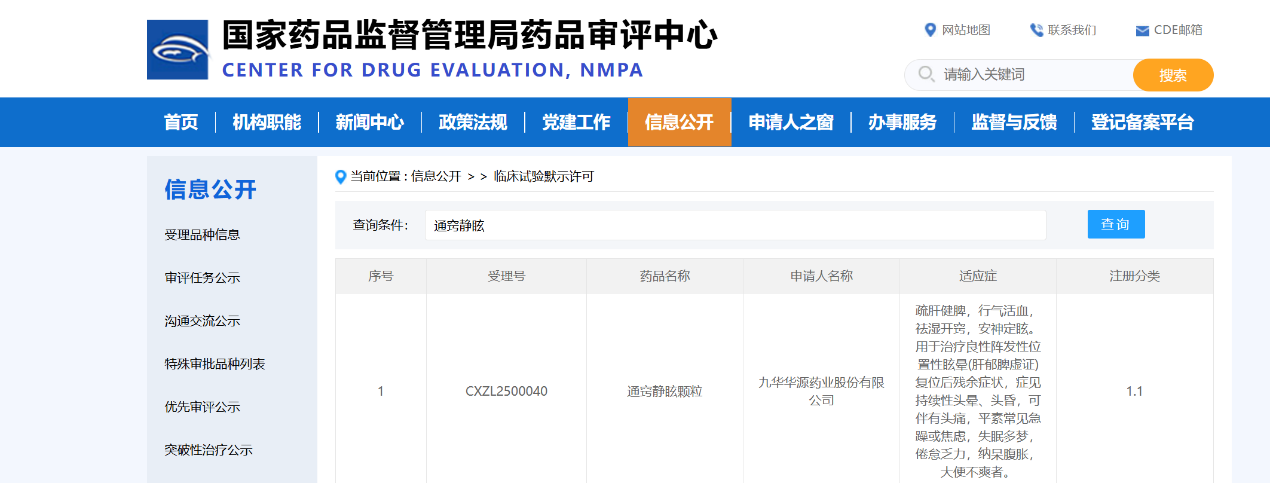
Task: Open 沟通交流公示 in the sidebar
Action: pyautogui.click(x=202, y=321)
